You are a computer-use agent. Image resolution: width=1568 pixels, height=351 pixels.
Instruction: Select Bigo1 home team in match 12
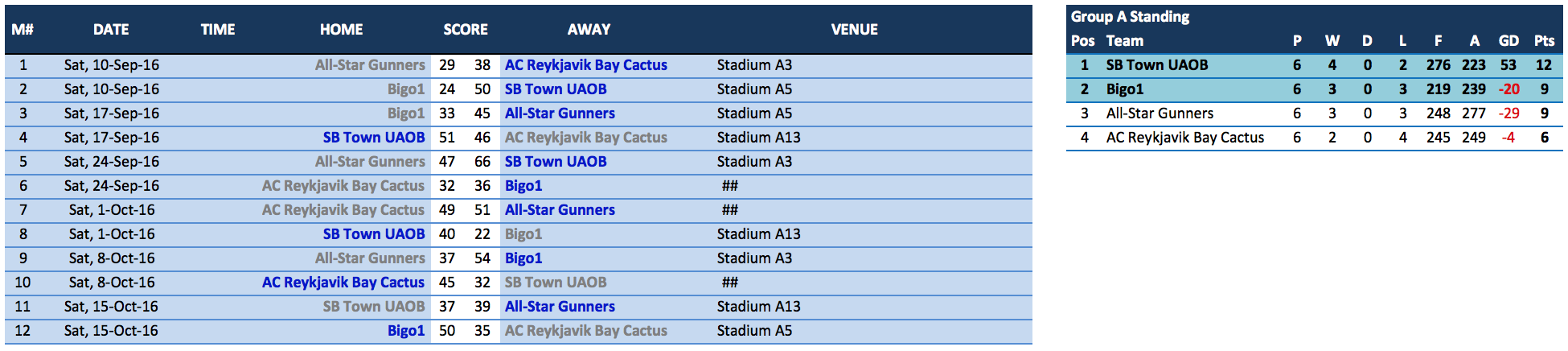(x=406, y=331)
